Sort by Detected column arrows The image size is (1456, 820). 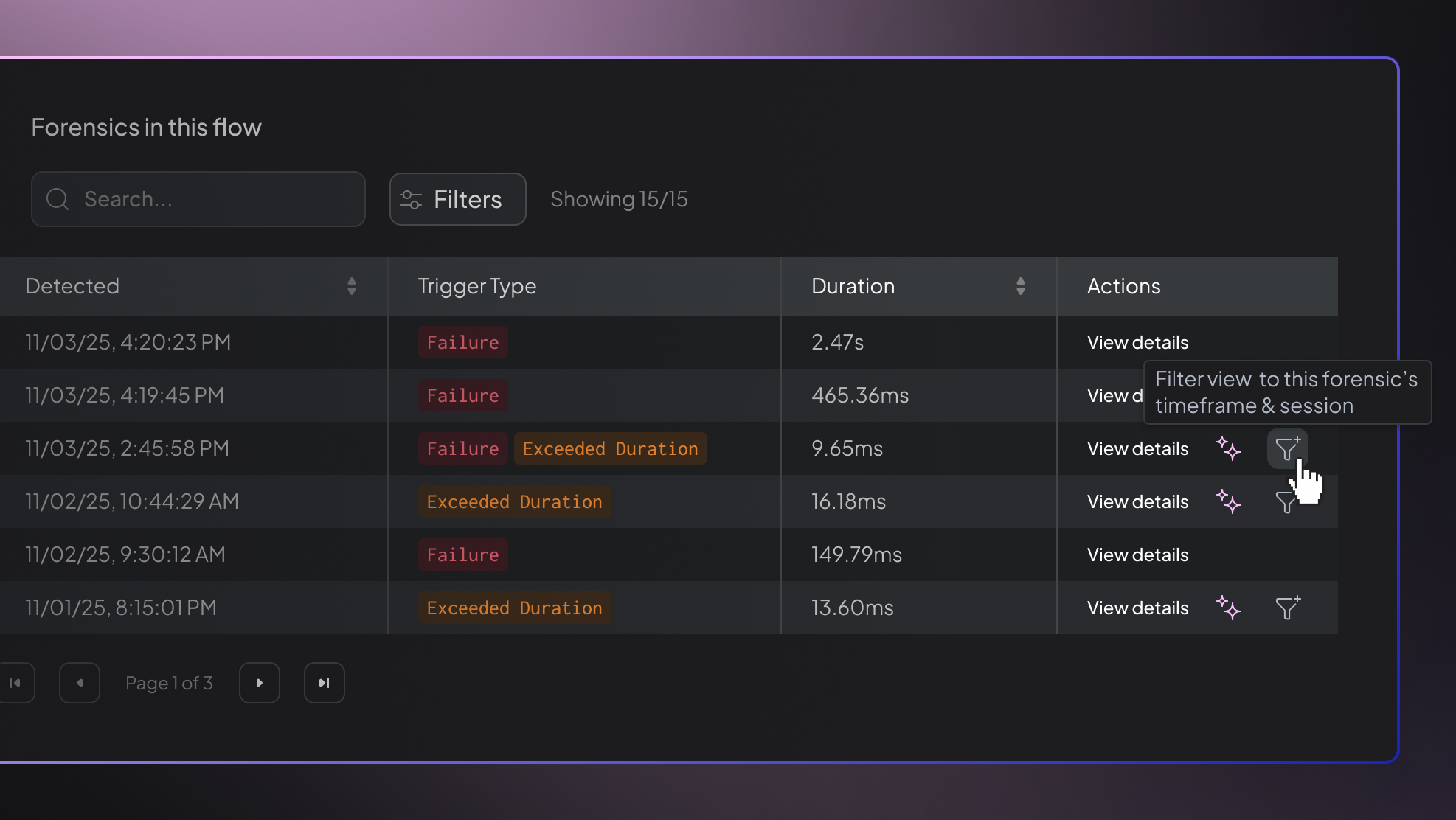pyautogui.click(x=352, y=286)
